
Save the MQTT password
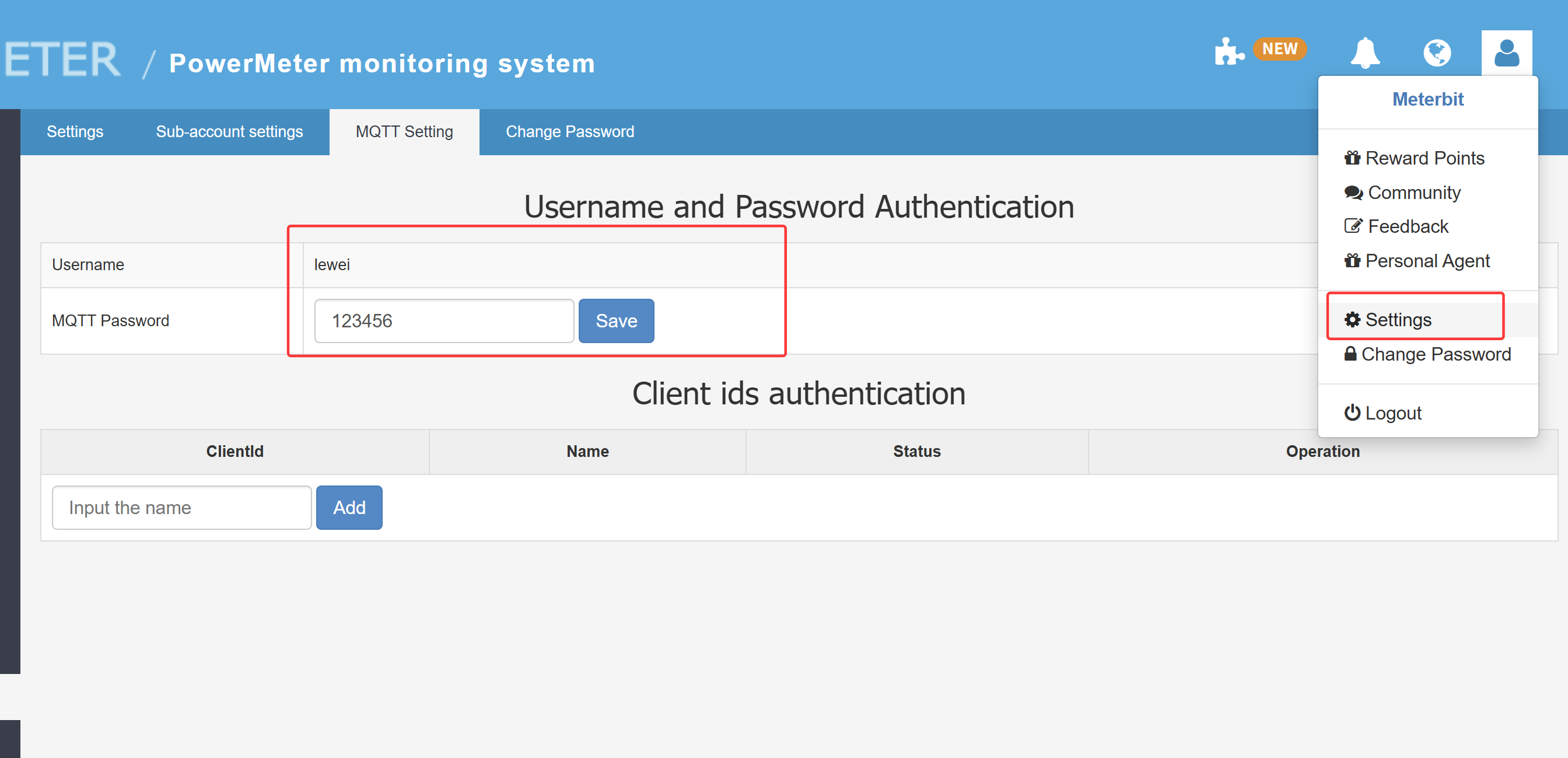(616, 321)
